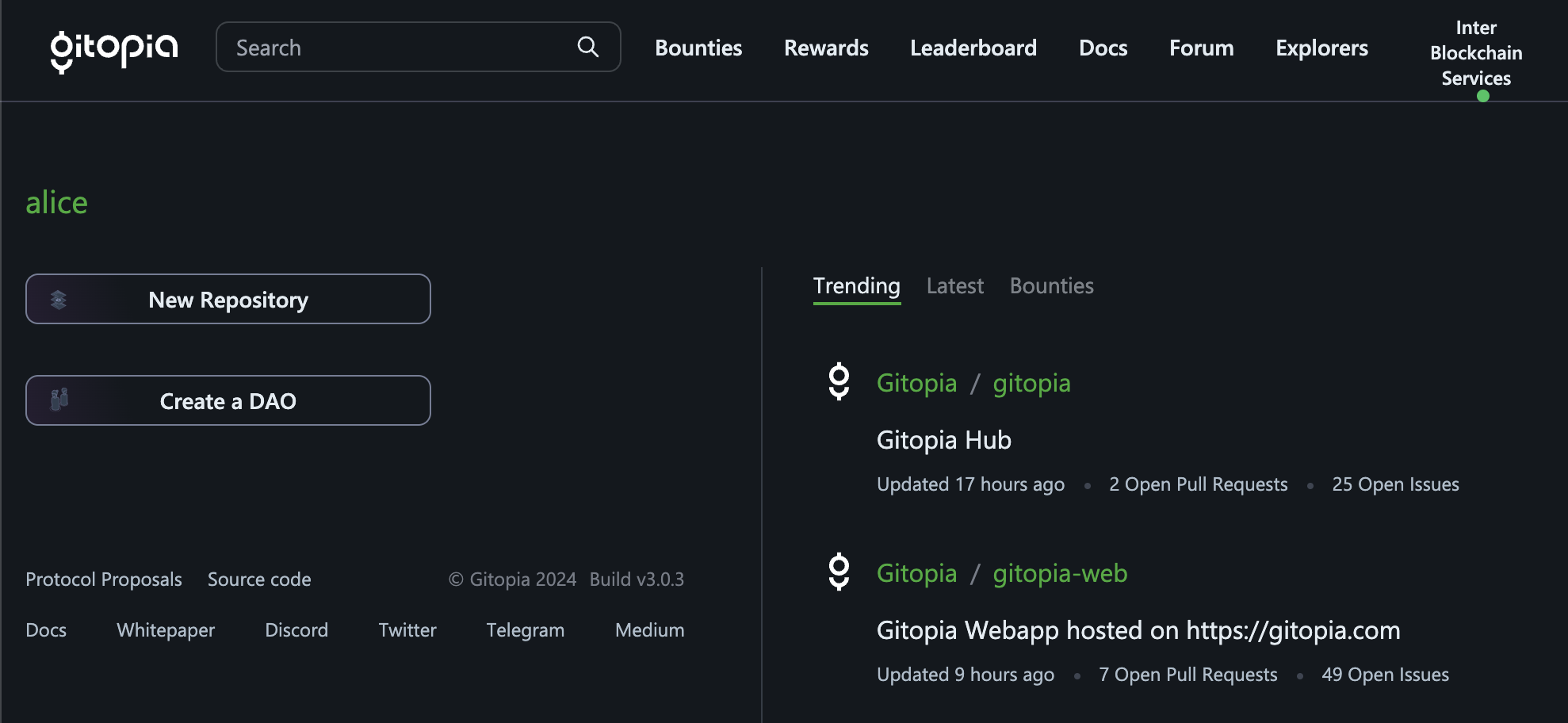Click the search magnifier icon

click(587, 47)
